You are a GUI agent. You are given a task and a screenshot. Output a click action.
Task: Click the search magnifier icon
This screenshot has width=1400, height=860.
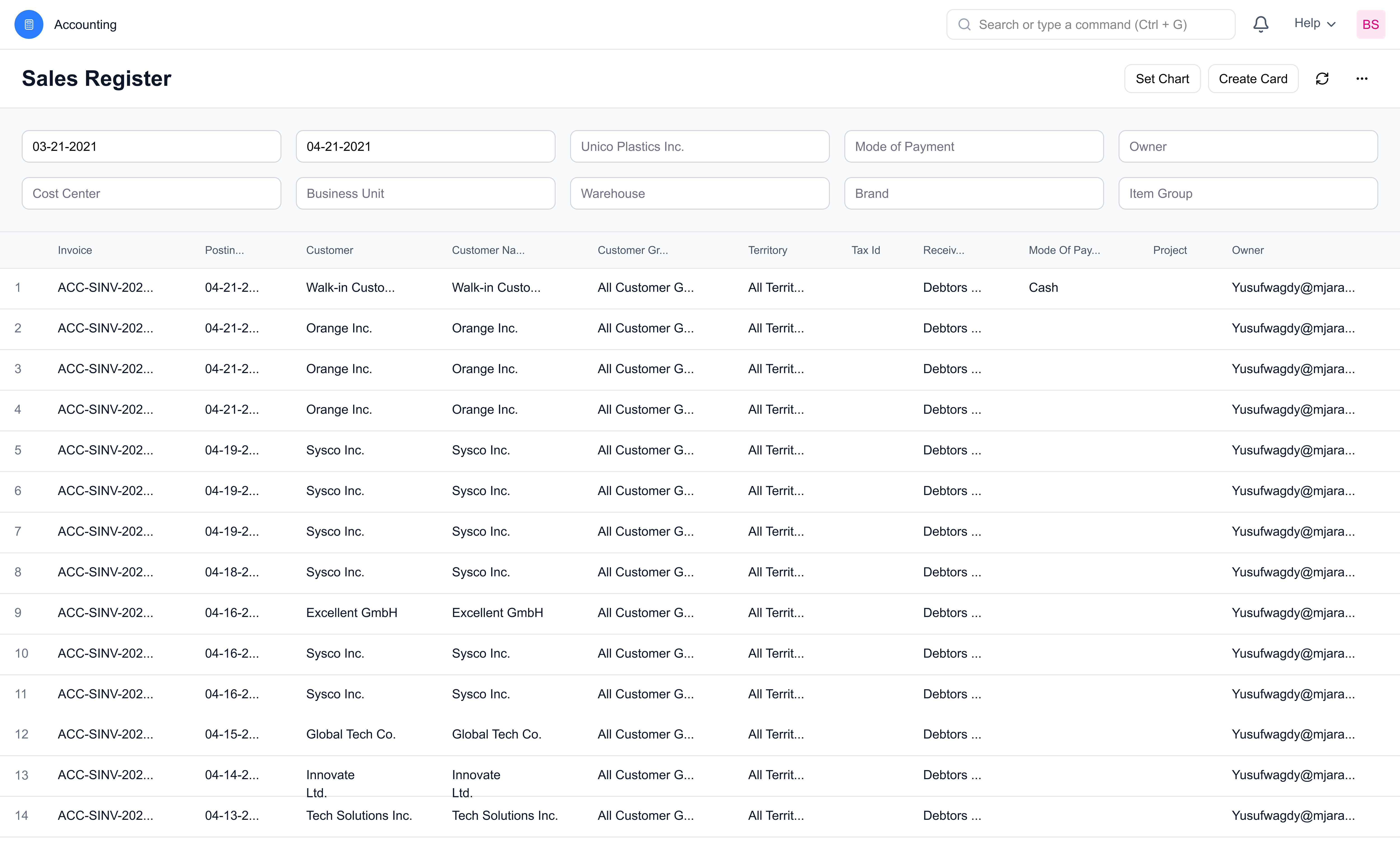(x=965, y=24)
